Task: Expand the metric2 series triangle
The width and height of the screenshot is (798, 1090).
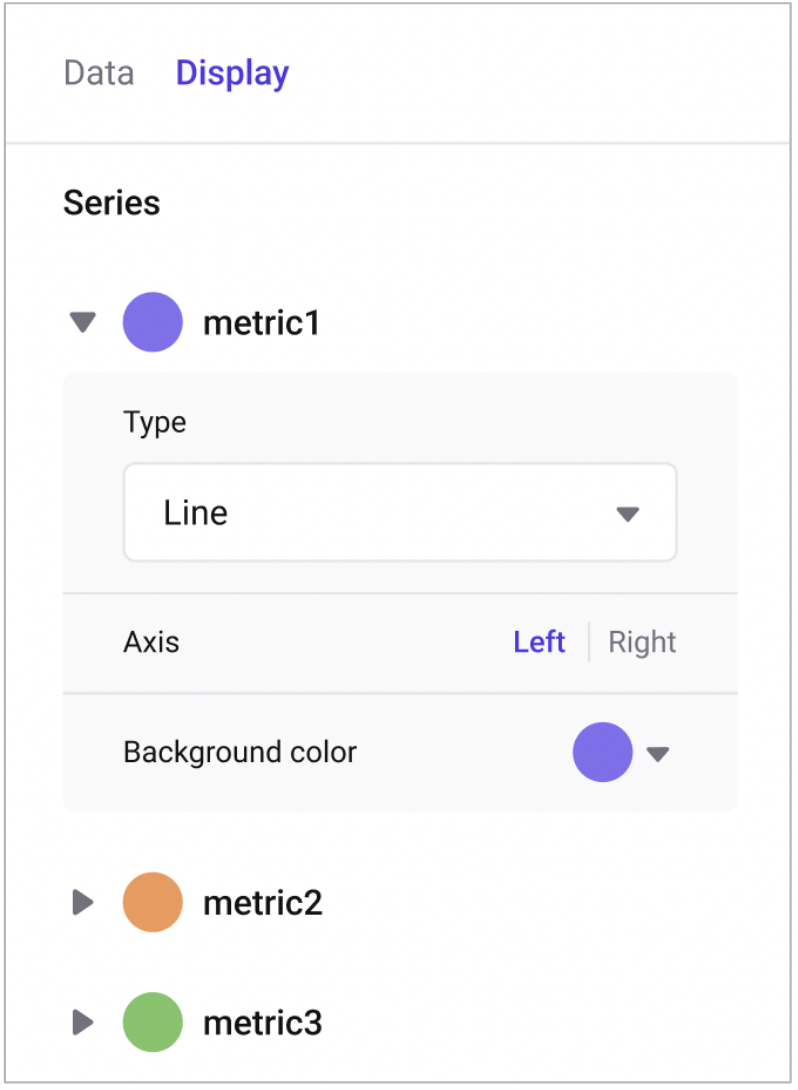Action: point(83,903)
